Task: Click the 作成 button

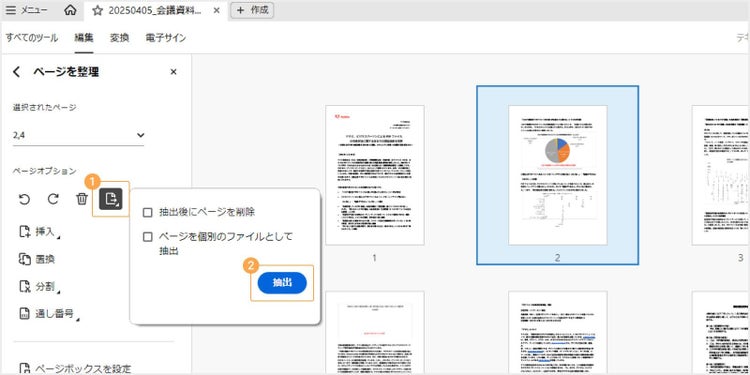Action: coord(252,10)
